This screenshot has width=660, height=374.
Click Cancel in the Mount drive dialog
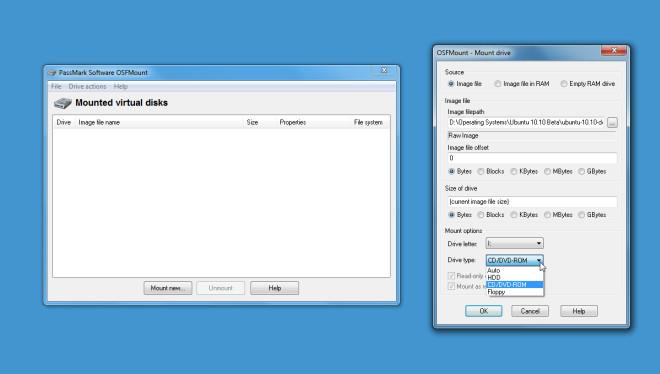(x=530, y=311)
